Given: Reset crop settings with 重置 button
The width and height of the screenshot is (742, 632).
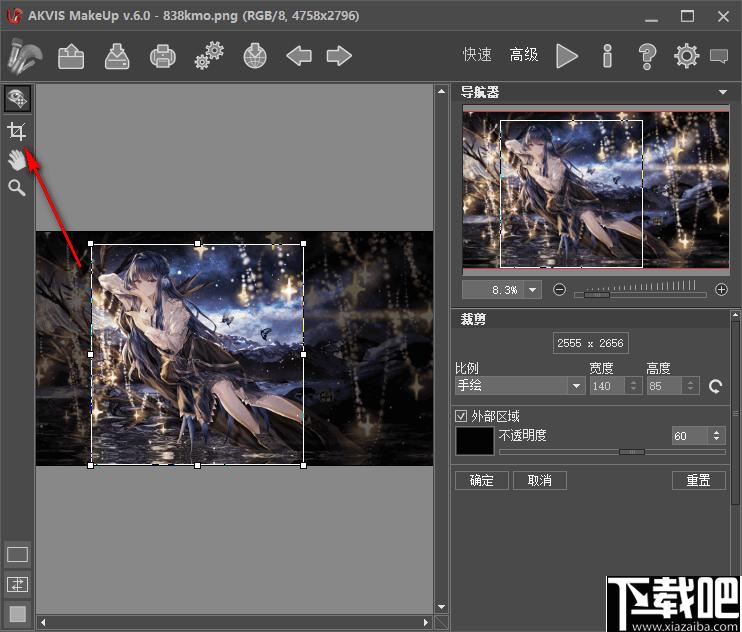Looking at the screenshot, I should click(698, 481).
